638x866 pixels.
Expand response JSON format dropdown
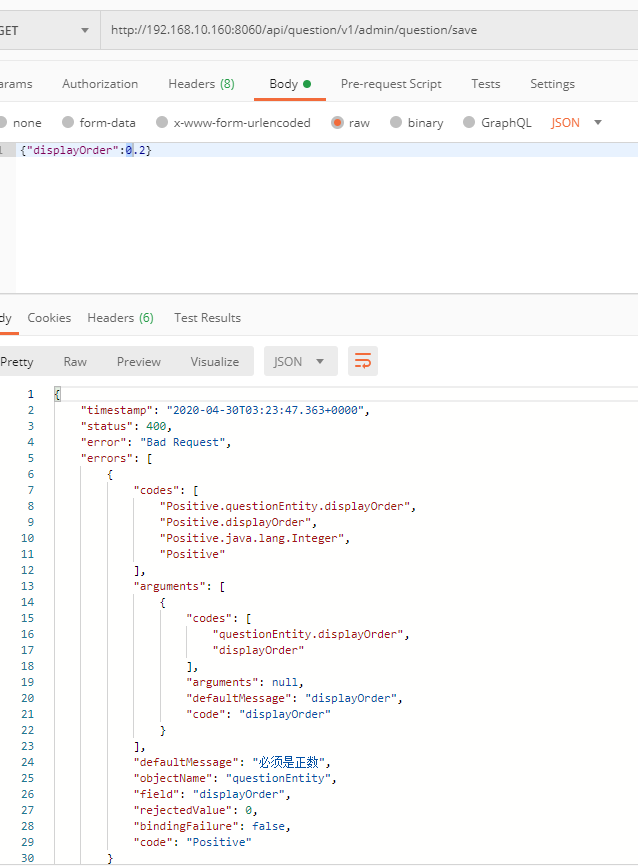click(x=300, y=361)
